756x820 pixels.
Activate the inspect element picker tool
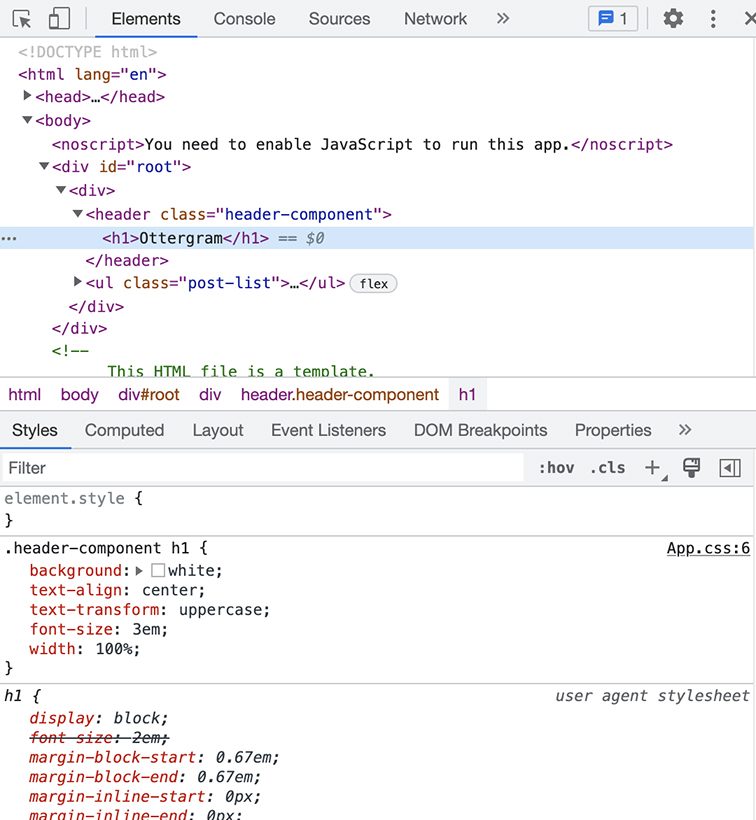[22, 19]
